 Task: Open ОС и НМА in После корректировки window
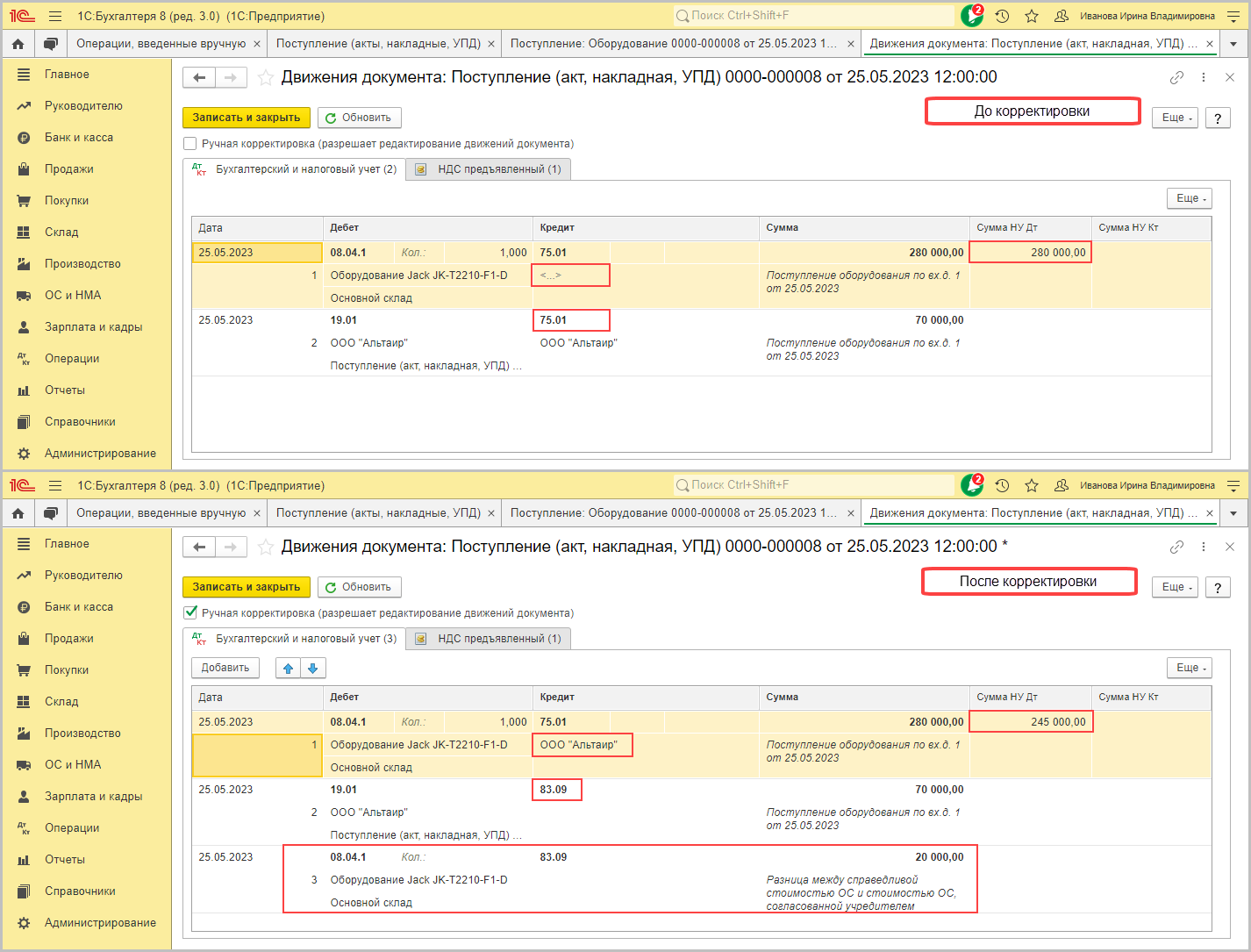(x=73, y=765)
